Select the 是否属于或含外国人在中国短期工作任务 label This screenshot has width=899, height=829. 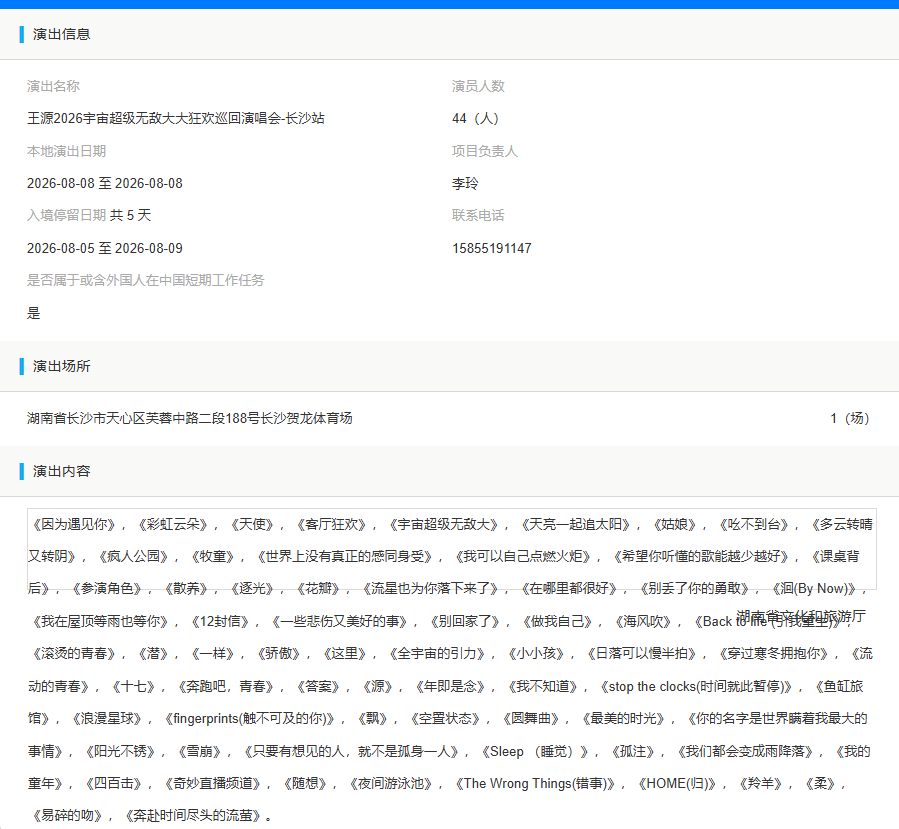pos(146,280)
